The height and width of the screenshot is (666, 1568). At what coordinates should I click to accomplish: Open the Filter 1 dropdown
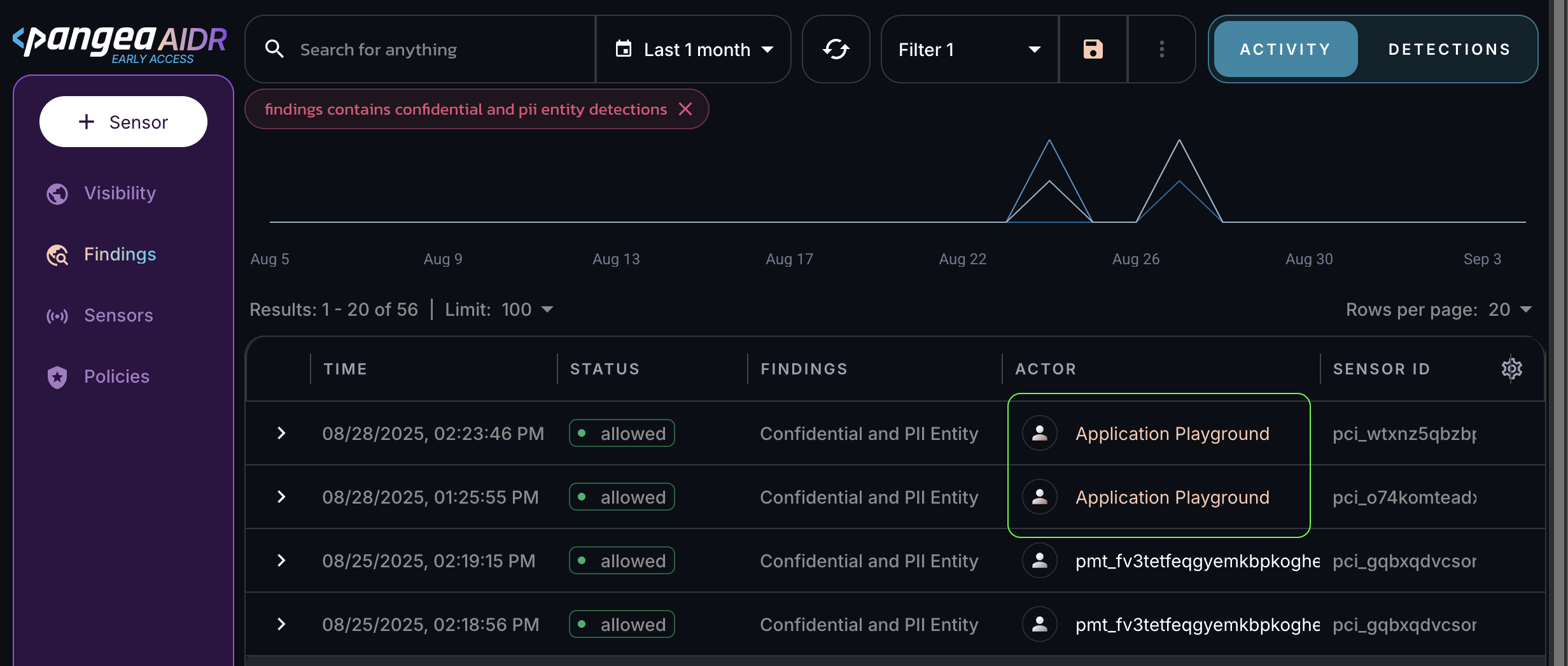pyautogui.click(x=970, y=49)
